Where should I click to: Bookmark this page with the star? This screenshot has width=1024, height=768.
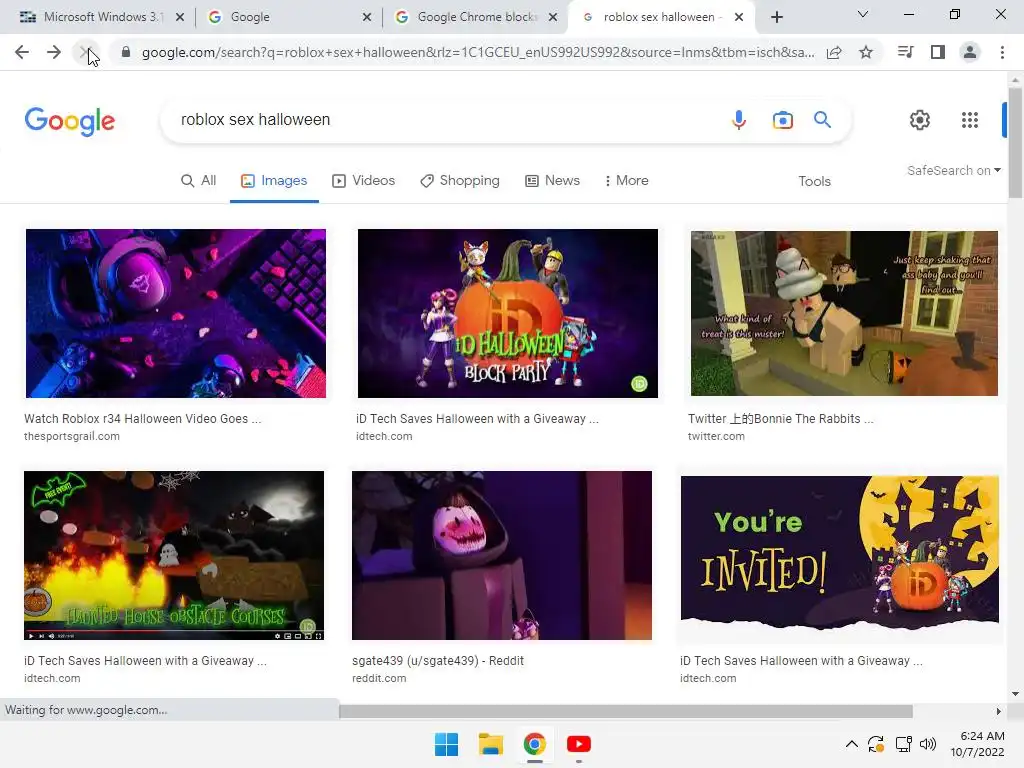tap(866, 52)
